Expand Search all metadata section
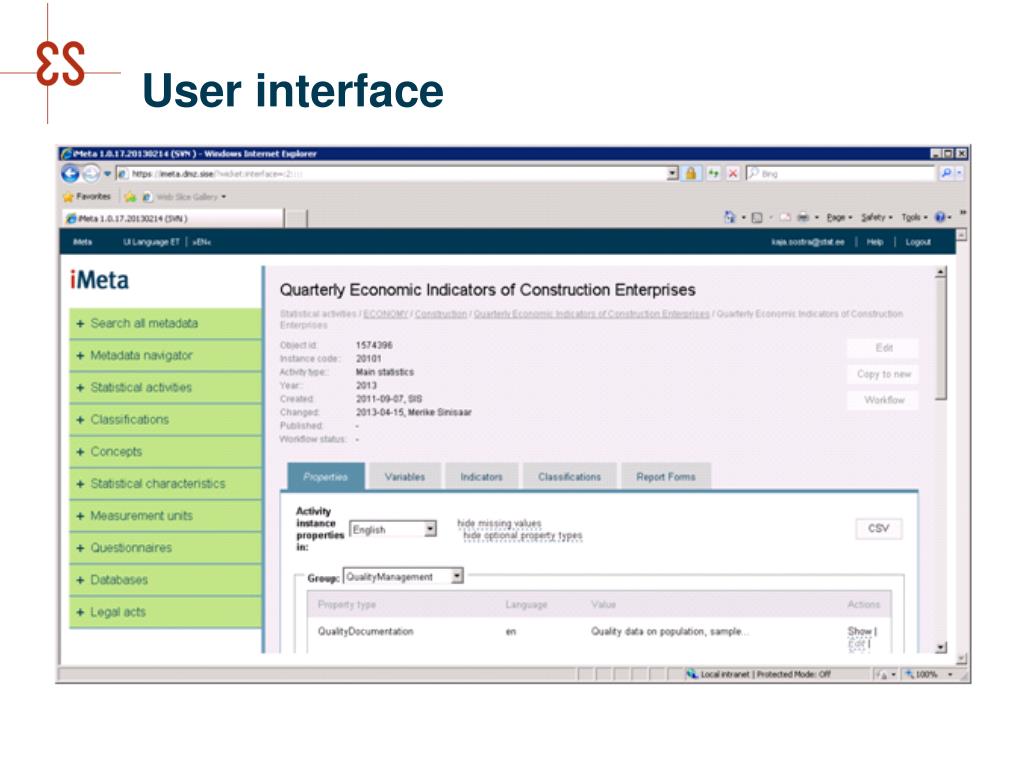The width and height of the screenshot is (1024, 768). click(x=165, y=323)
